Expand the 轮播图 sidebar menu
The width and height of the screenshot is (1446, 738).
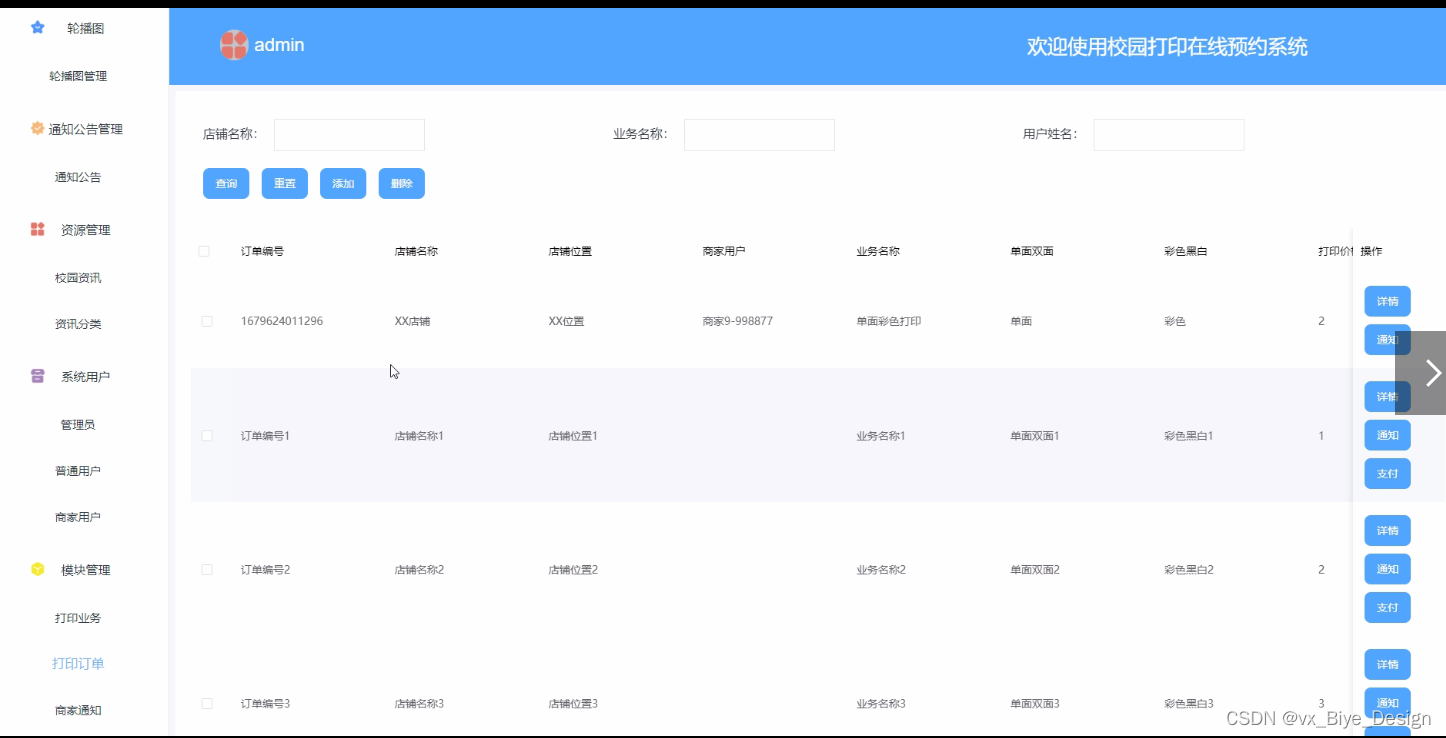click(84, 28)
